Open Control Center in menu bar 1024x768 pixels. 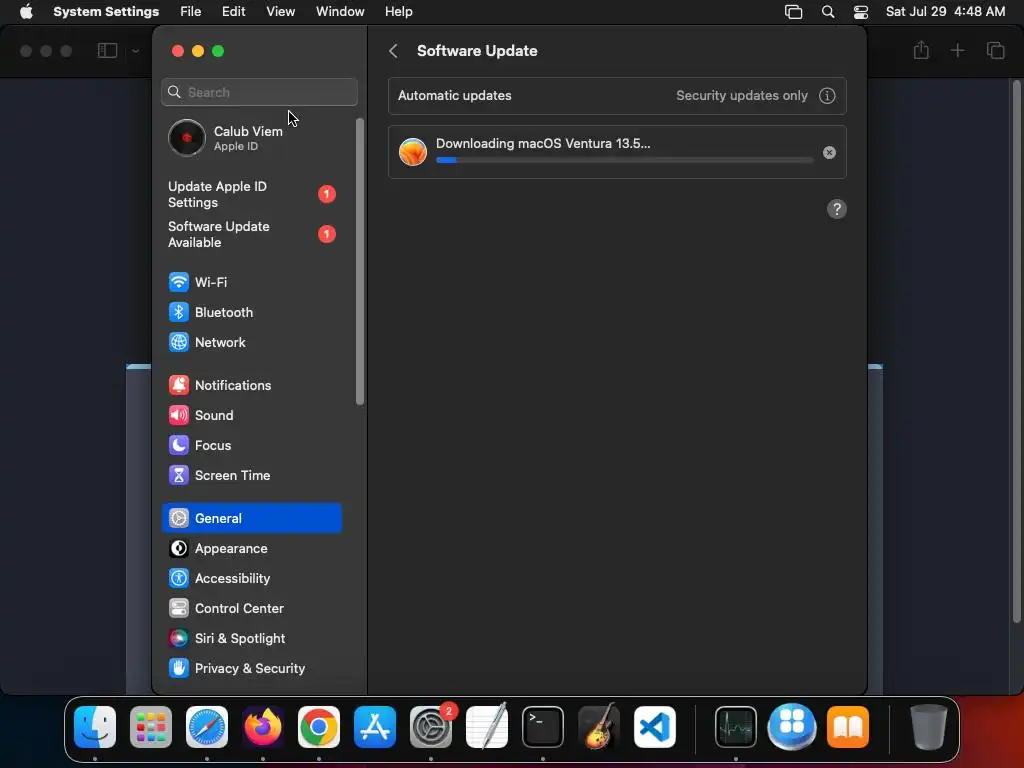tap(861, 12)
